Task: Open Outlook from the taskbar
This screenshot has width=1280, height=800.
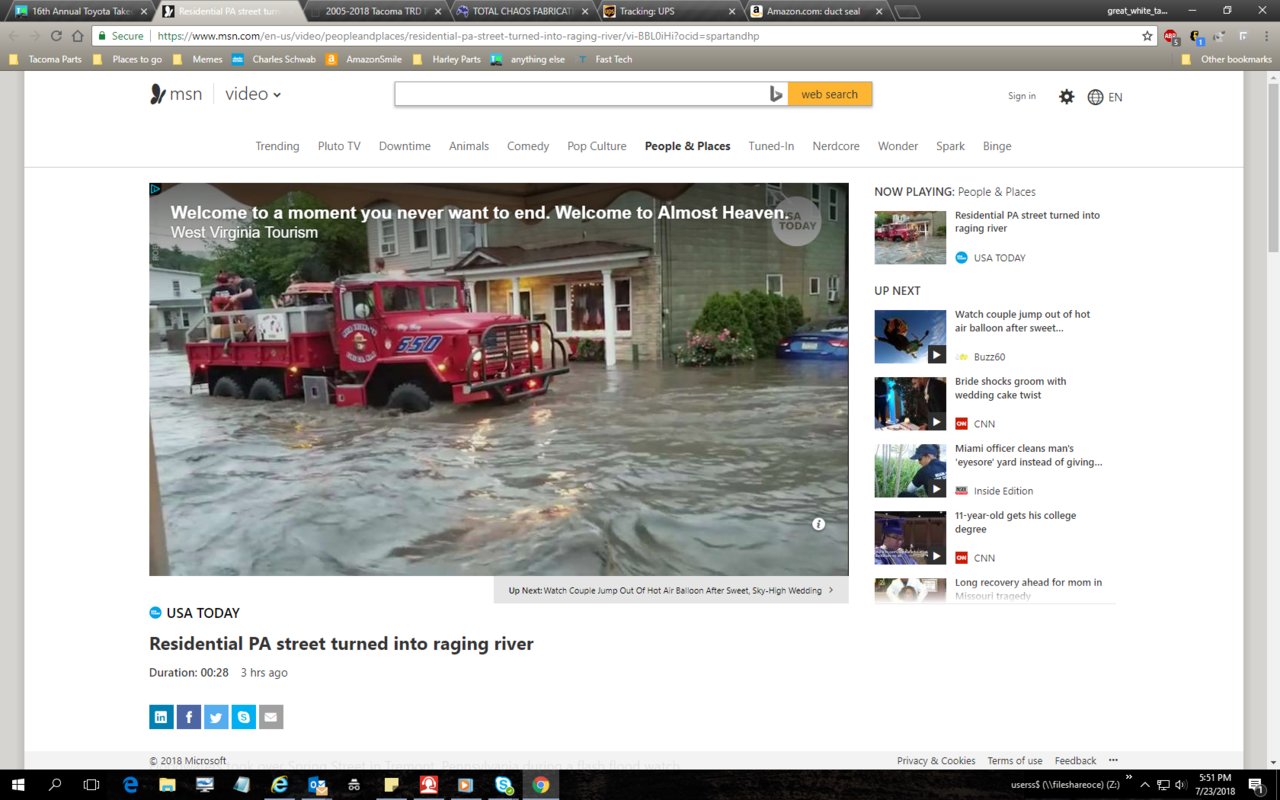Action: [318, 785]
